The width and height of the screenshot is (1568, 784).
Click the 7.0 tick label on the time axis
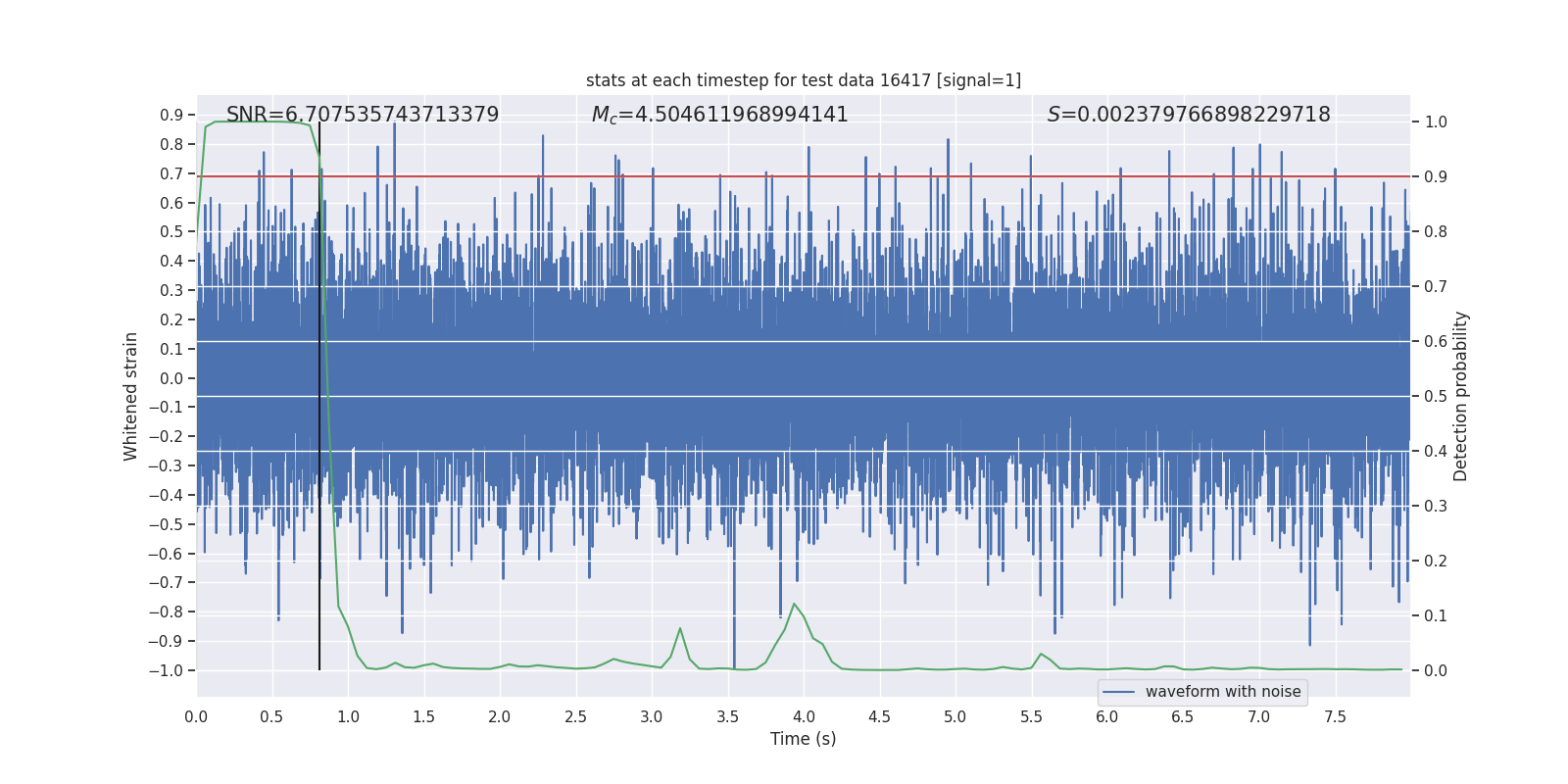point(1259,716)
